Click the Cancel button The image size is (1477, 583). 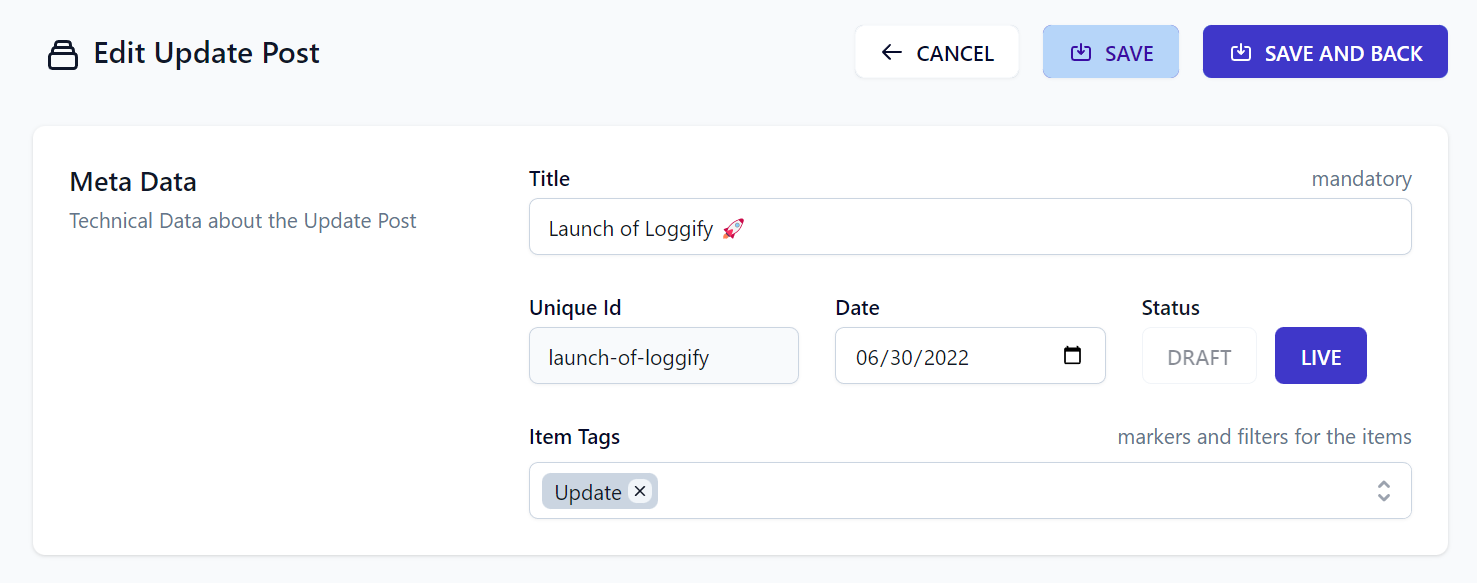937,52
